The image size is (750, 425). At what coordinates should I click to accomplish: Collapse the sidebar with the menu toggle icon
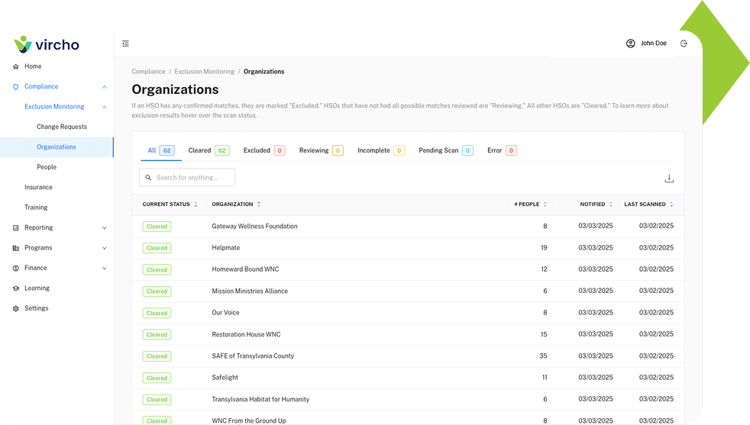pos(125,44)
